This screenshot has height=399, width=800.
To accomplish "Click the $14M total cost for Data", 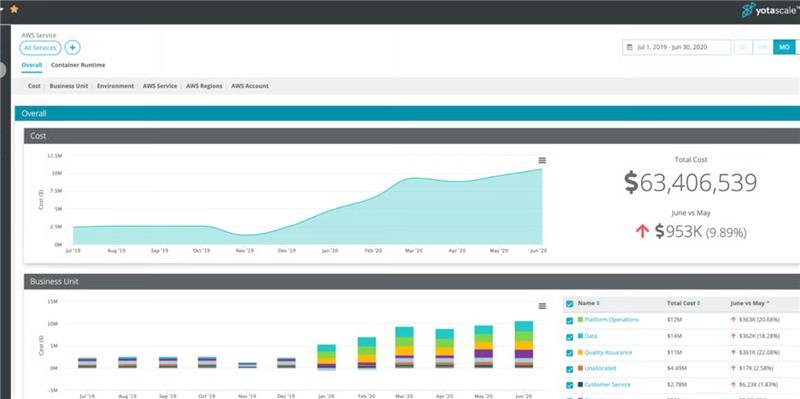I will [x=673, y=336].
